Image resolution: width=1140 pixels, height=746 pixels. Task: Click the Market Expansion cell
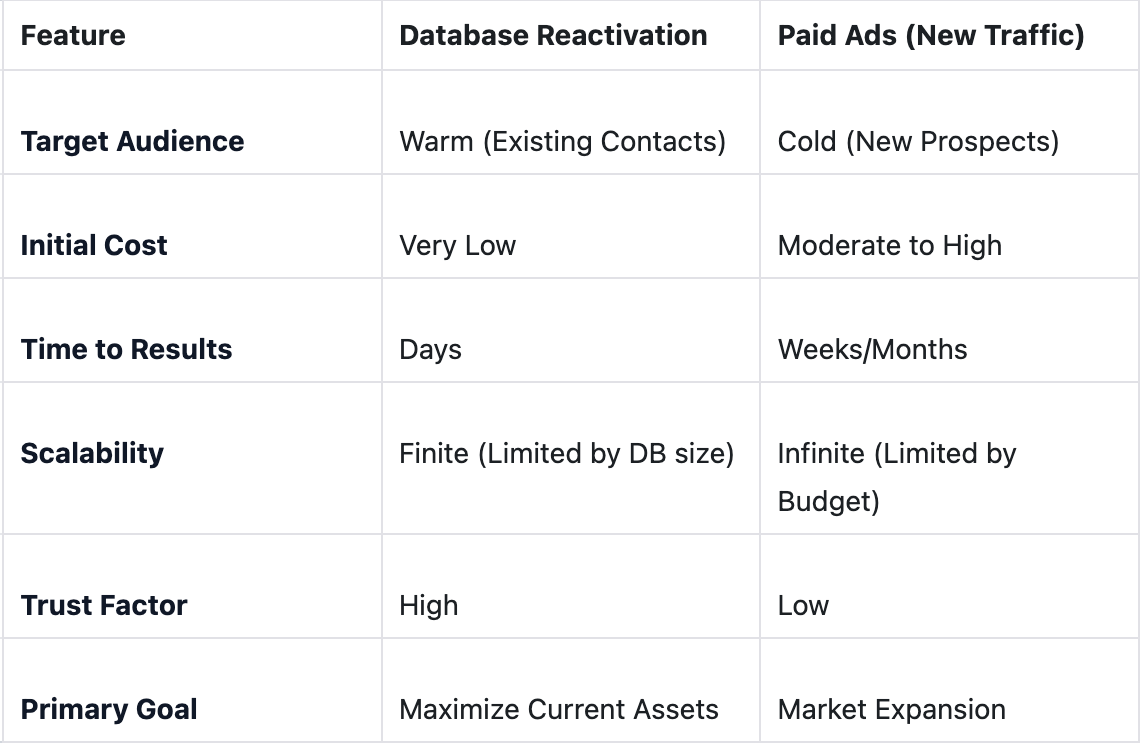coord(891,709)
